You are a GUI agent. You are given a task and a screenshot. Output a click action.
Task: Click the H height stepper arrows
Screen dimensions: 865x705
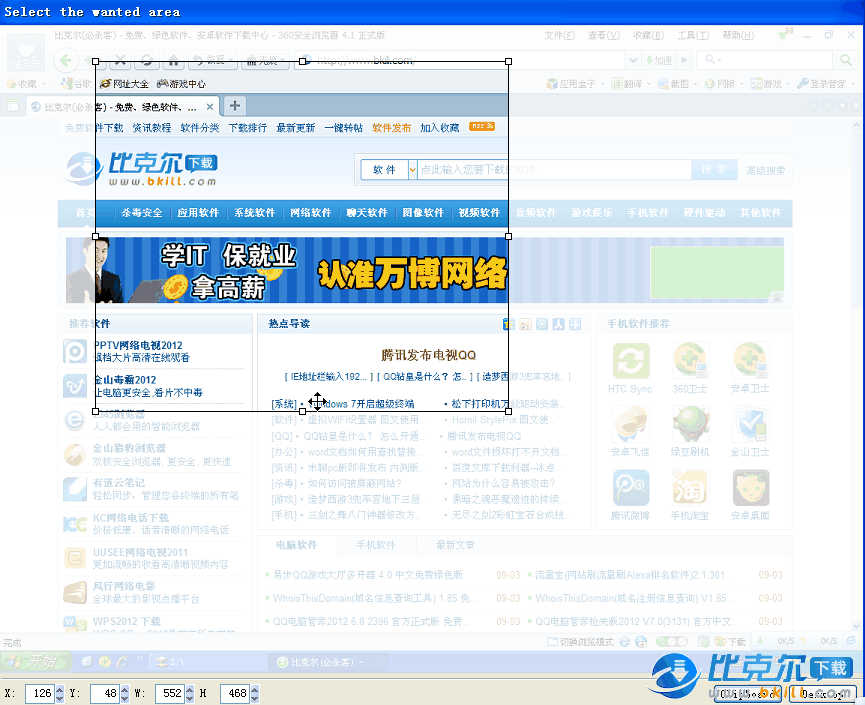254,692
